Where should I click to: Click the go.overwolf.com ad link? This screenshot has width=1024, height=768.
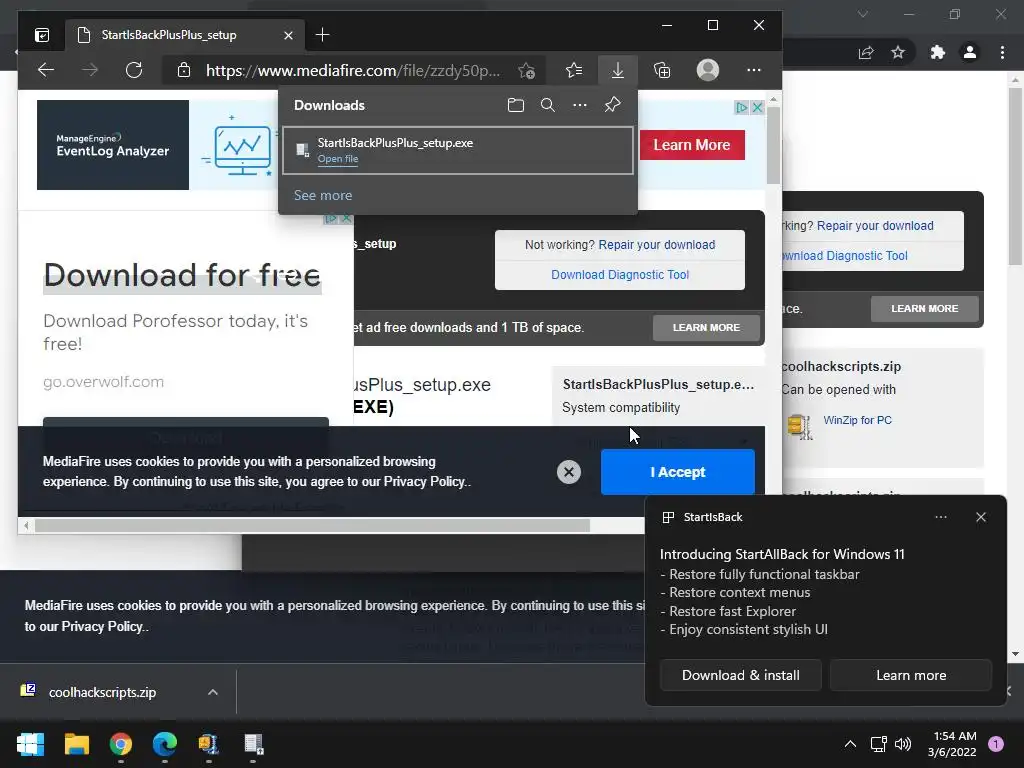click(x=103, y=382)
